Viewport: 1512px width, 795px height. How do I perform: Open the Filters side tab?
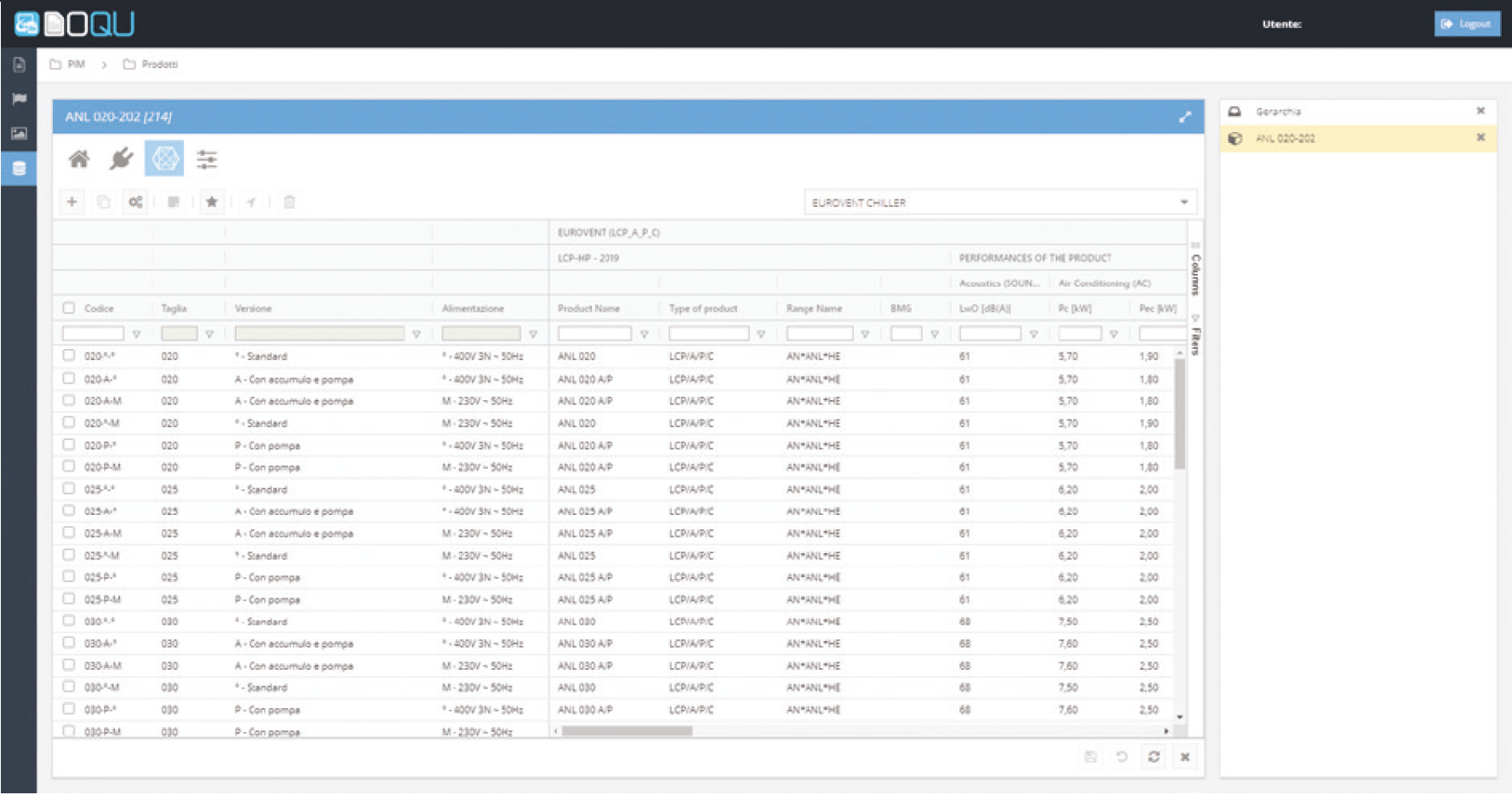click(x=1195, y=335)
